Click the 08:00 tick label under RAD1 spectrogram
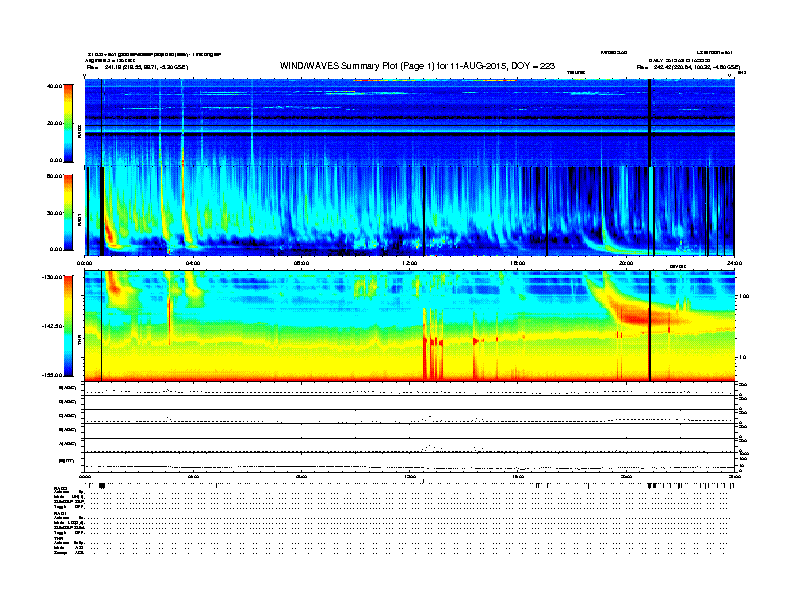Image resolution: width=792 pixels, height=612 pixels. point(301,263)
